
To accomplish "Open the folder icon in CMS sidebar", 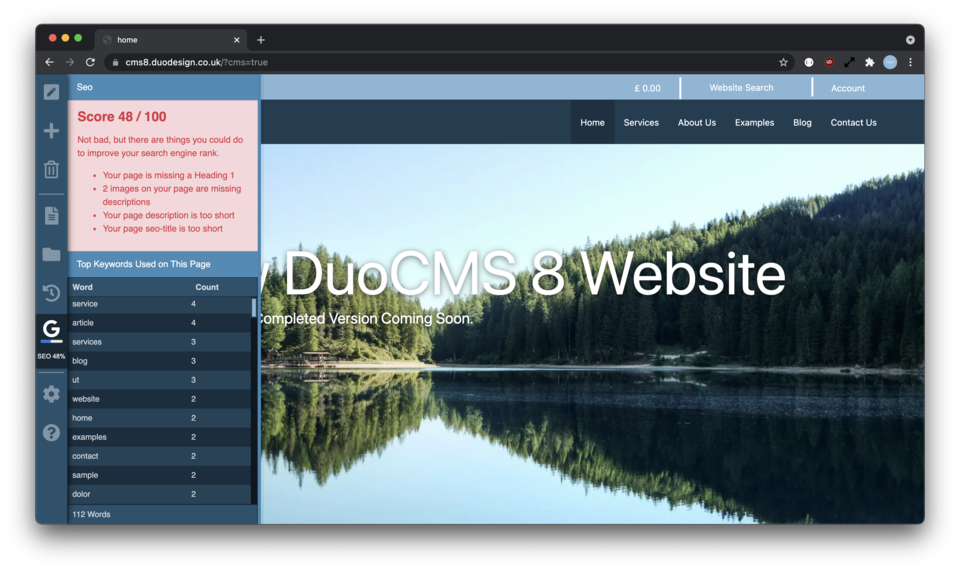I will (x=51, y=255).
